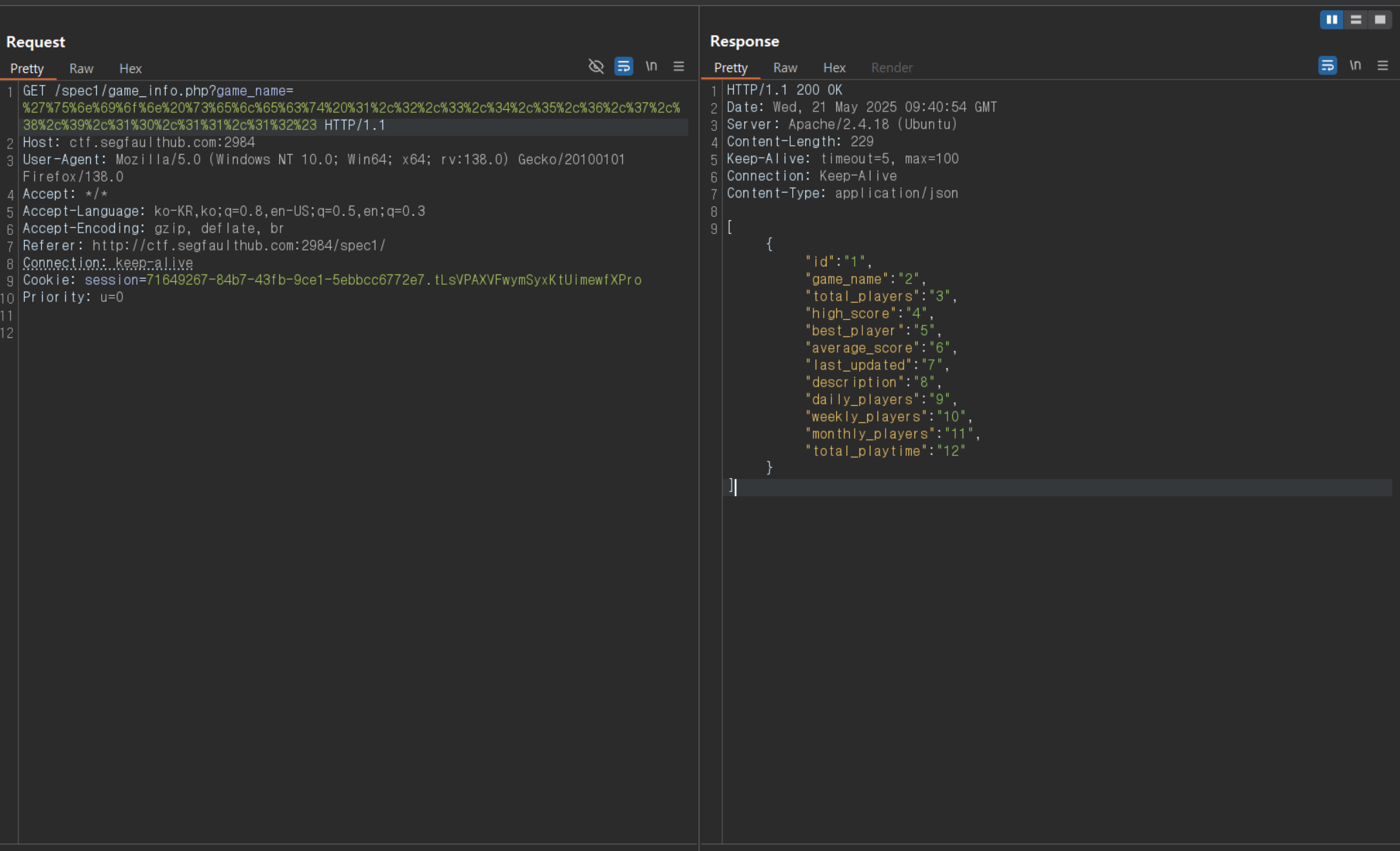Click the "total_players":"3" JSON entry
This screenshot has height=851, width=1400.
coord(881,297)
